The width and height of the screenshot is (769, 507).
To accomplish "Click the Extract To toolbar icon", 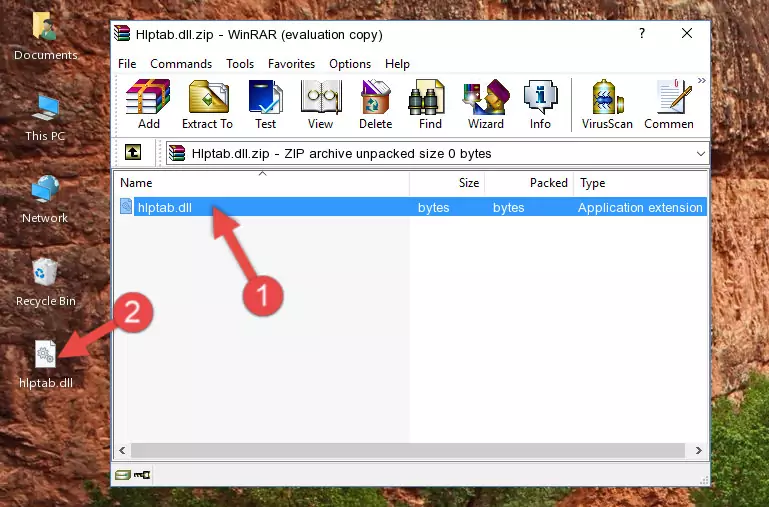I will click(x=207, y=104).
